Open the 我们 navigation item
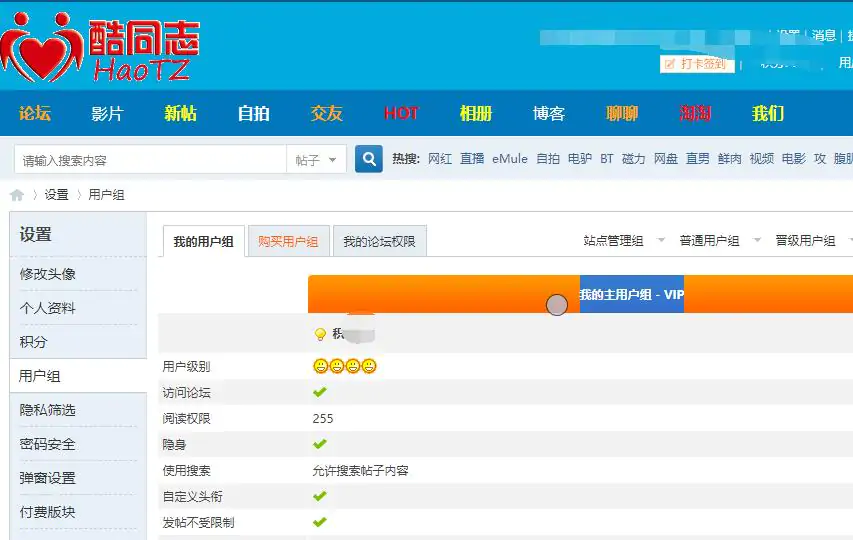Screen dimensions: 853x540 (x=768, y=113)
